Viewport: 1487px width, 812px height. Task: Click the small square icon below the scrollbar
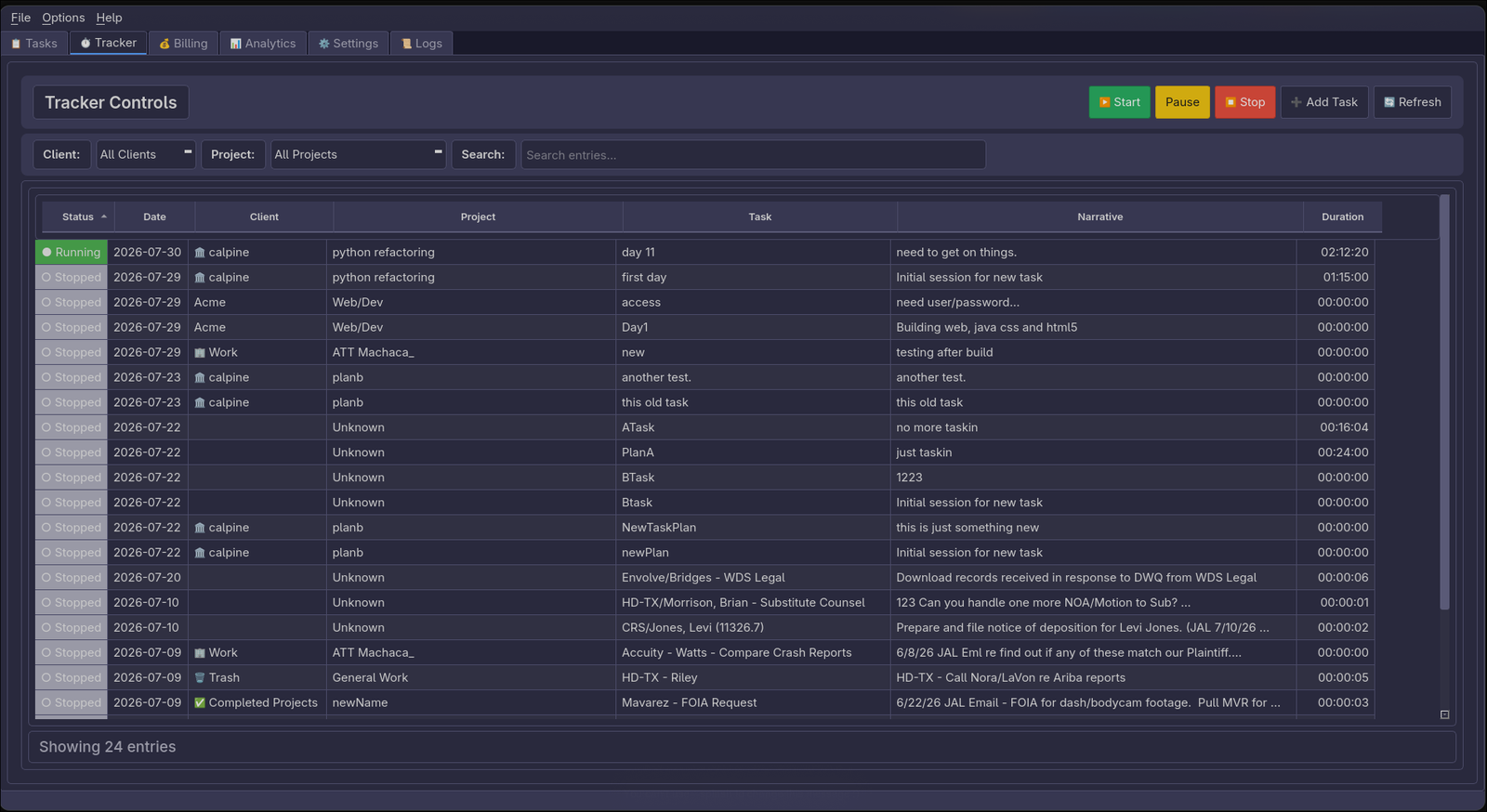tap(1444, 714)
